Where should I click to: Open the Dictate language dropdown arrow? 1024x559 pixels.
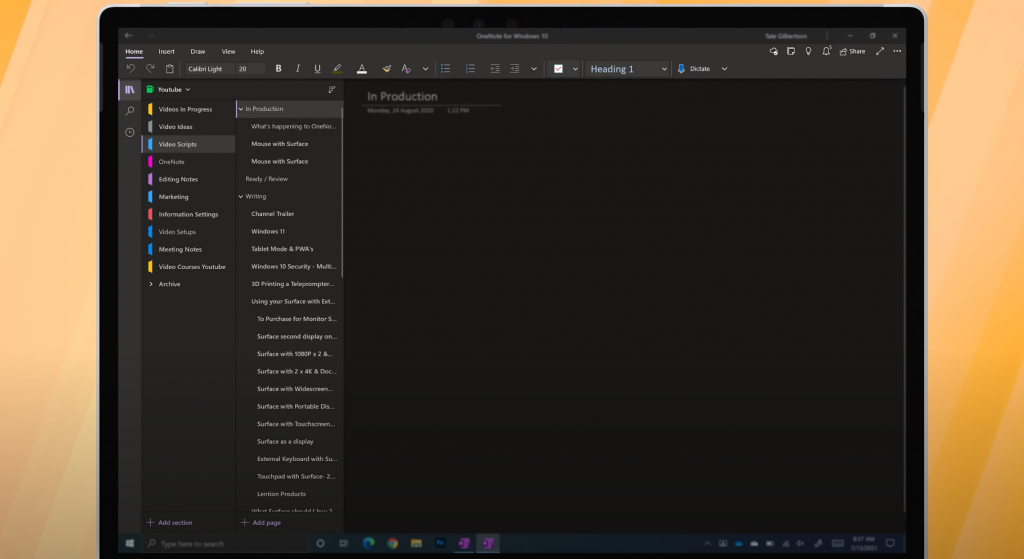tap(724, 69)
